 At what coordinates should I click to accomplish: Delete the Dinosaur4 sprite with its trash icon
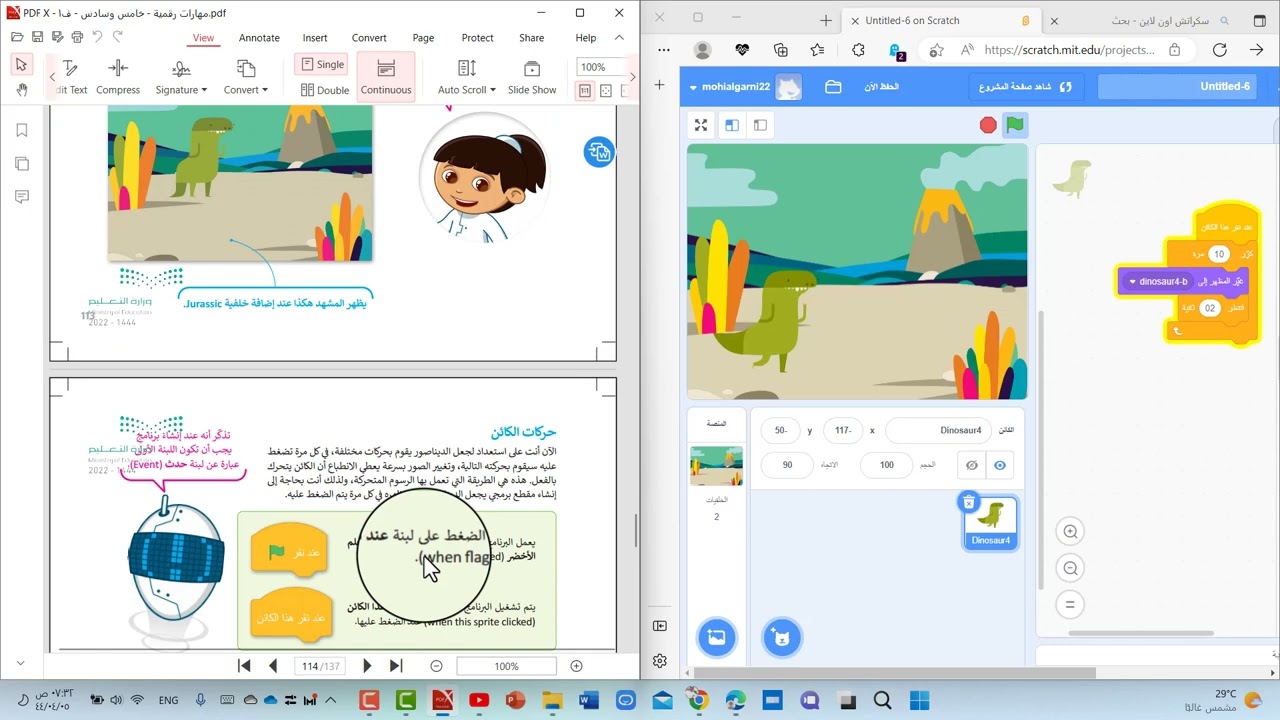tap(968, 502)
